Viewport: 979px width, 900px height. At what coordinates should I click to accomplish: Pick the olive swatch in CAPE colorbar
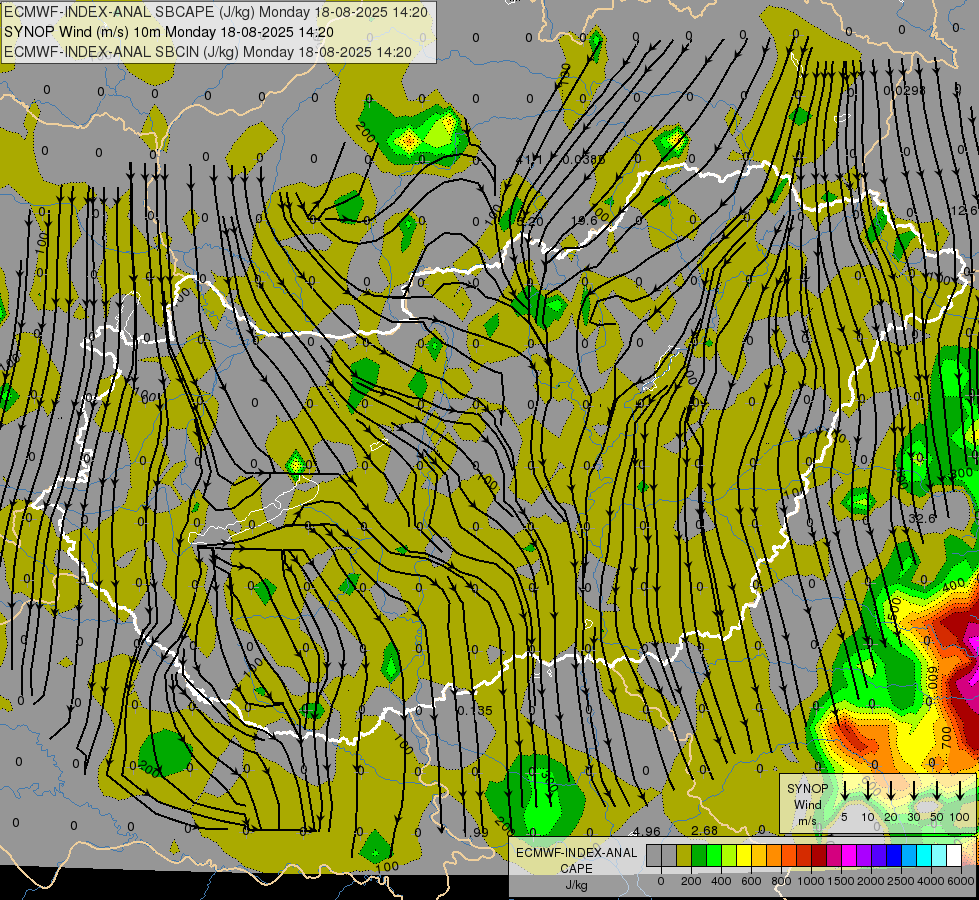(684, 856)
